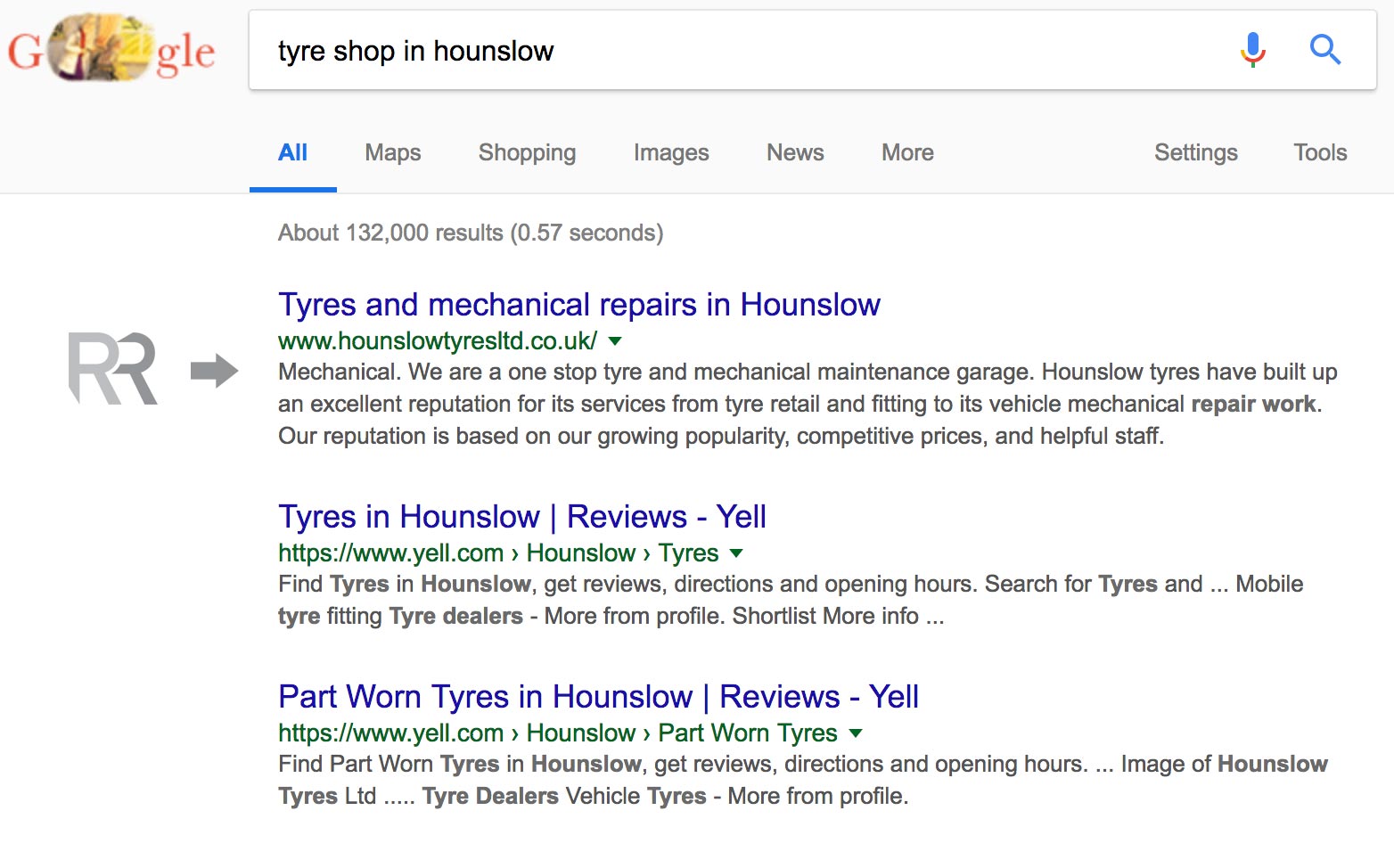
Task: Click the yell.com › Hounslow › Tyres URL
Action: (x=498, y=553)
